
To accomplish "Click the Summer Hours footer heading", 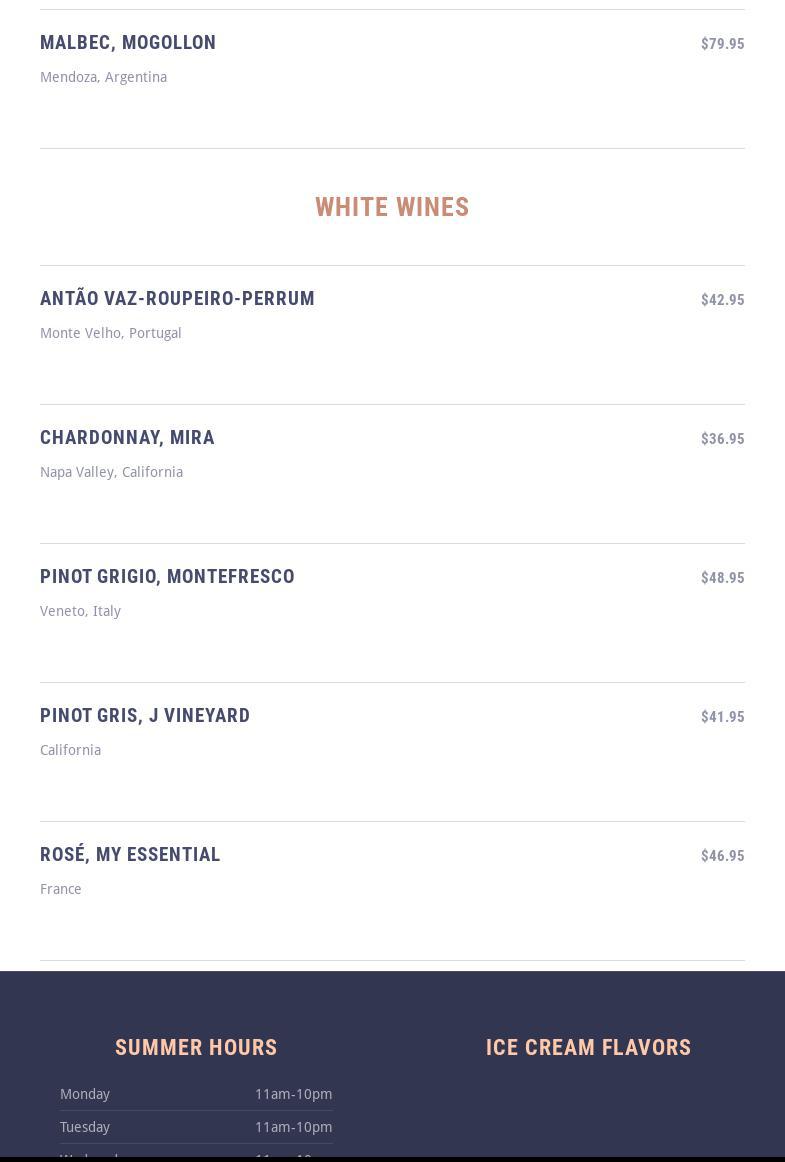I will tap(196, 1048).
